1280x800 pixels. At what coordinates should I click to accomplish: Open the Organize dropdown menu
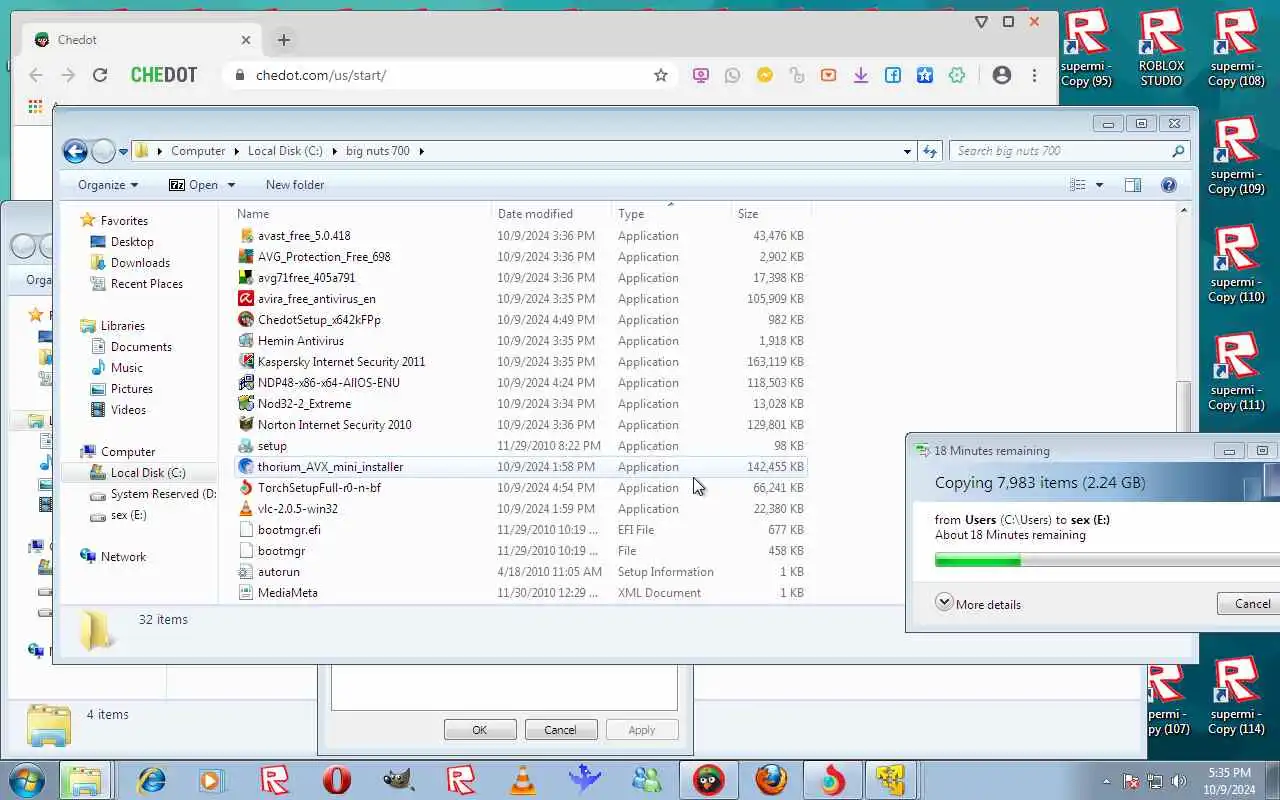click(x=108, y=185)
